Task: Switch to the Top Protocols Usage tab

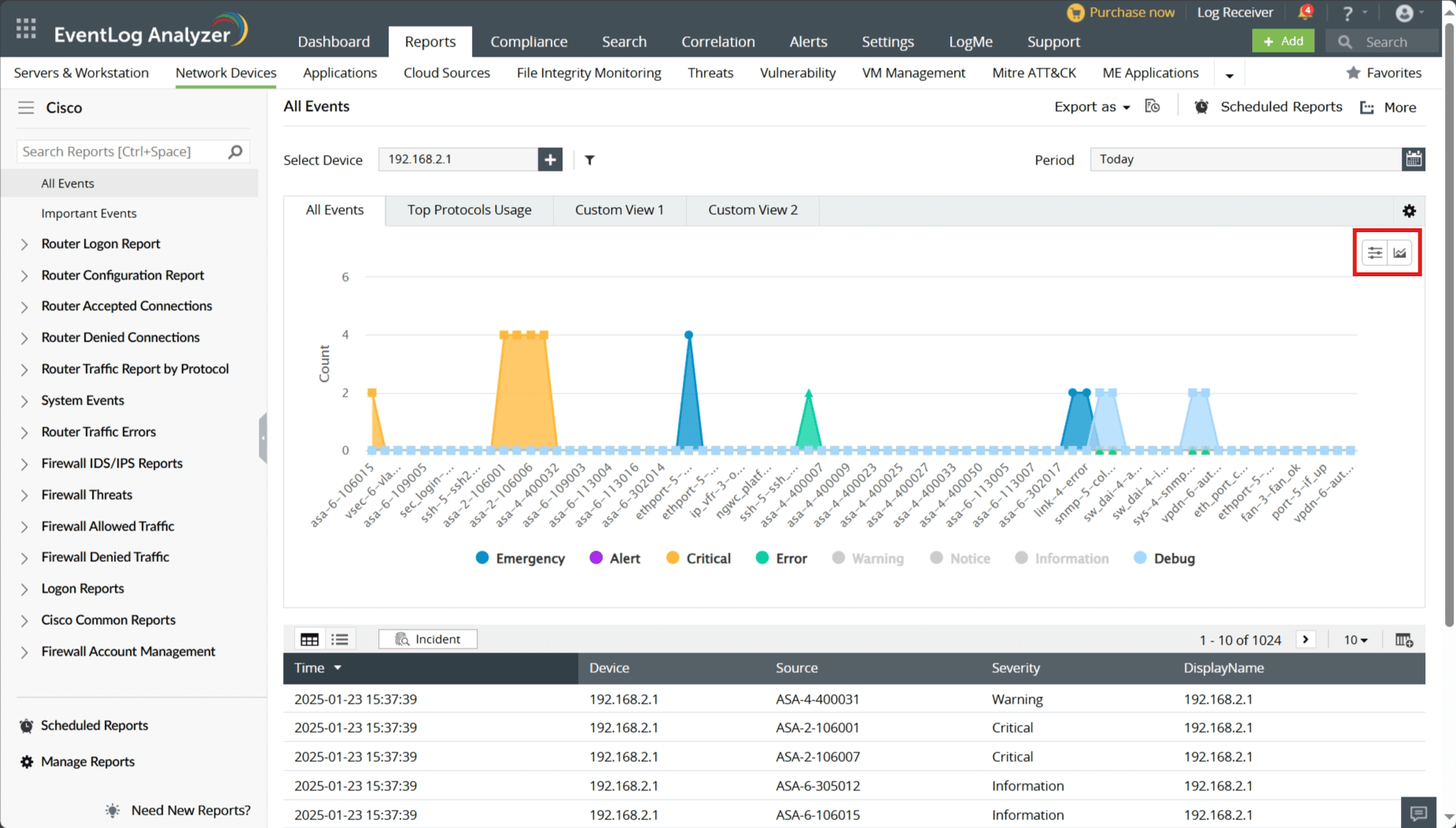Action: pyautogui.click(x=469, y=210)
